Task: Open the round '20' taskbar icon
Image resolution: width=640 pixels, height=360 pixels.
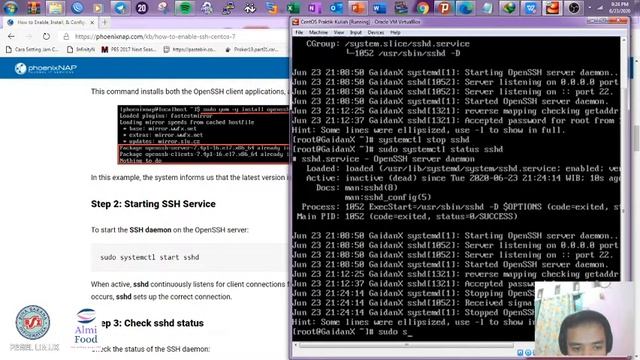Action: coord(142,8)
